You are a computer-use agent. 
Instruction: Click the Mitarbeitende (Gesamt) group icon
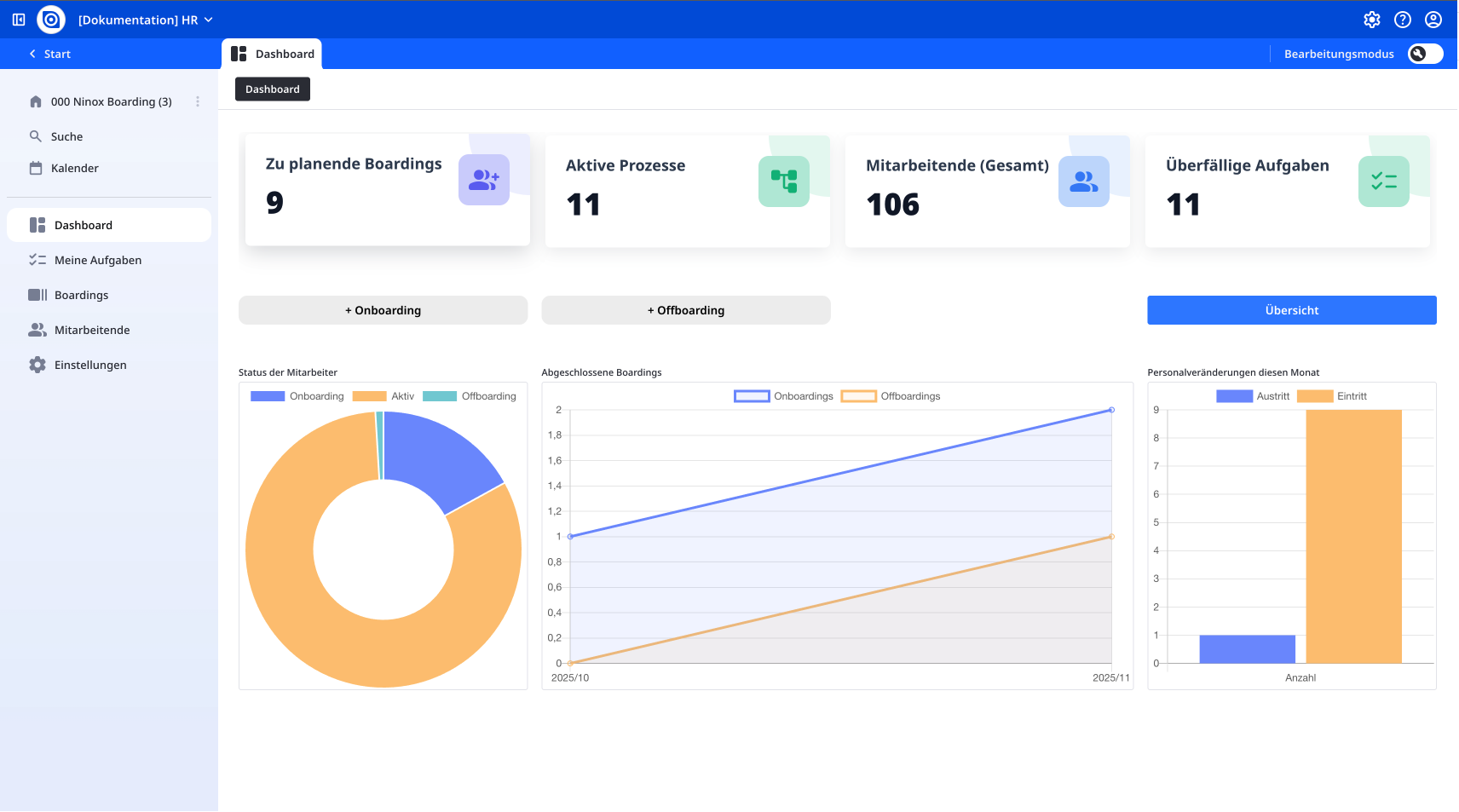[1083, 181]
